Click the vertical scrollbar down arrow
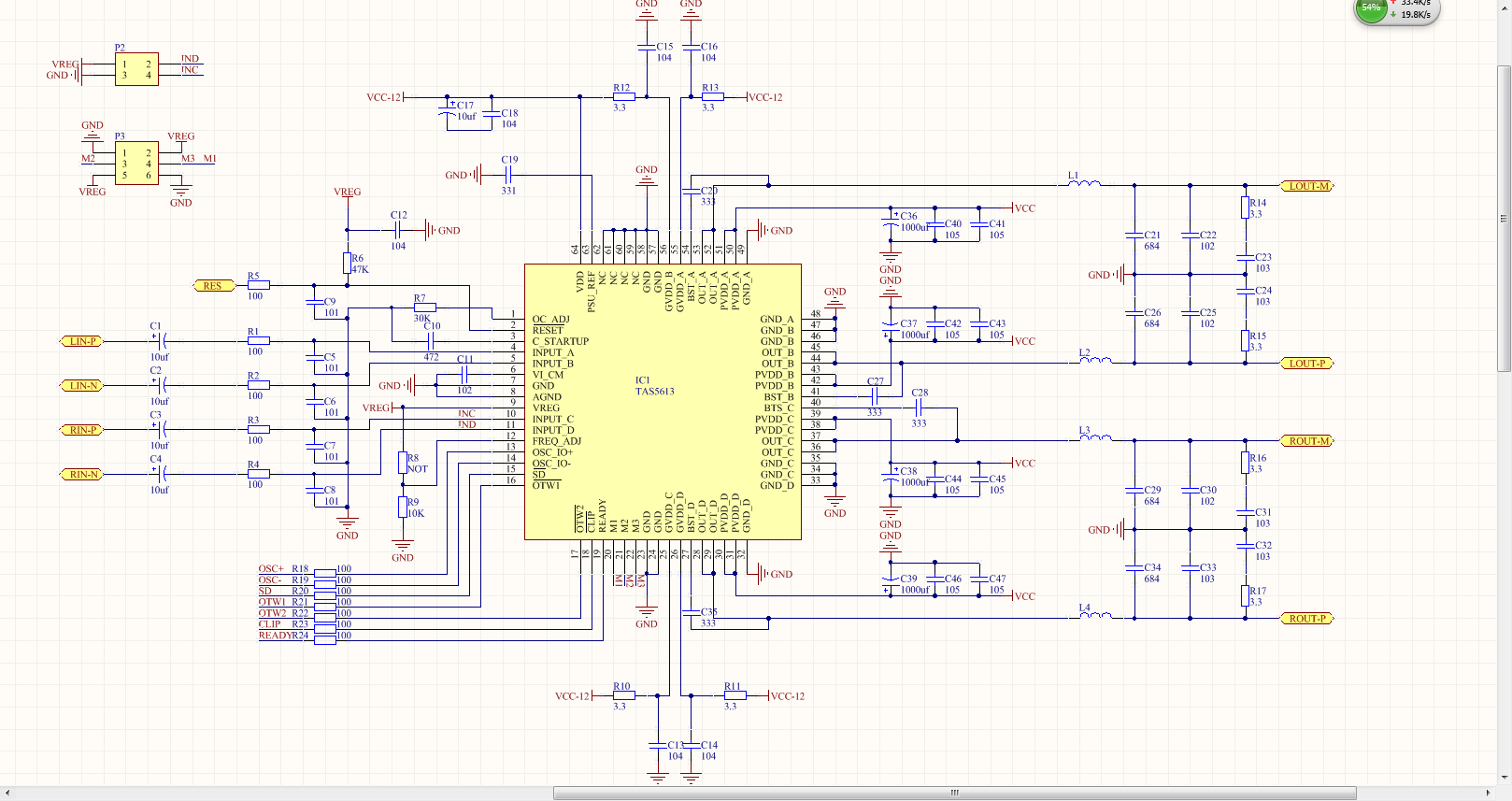1512x801 pixels. tap(1504, 778)
